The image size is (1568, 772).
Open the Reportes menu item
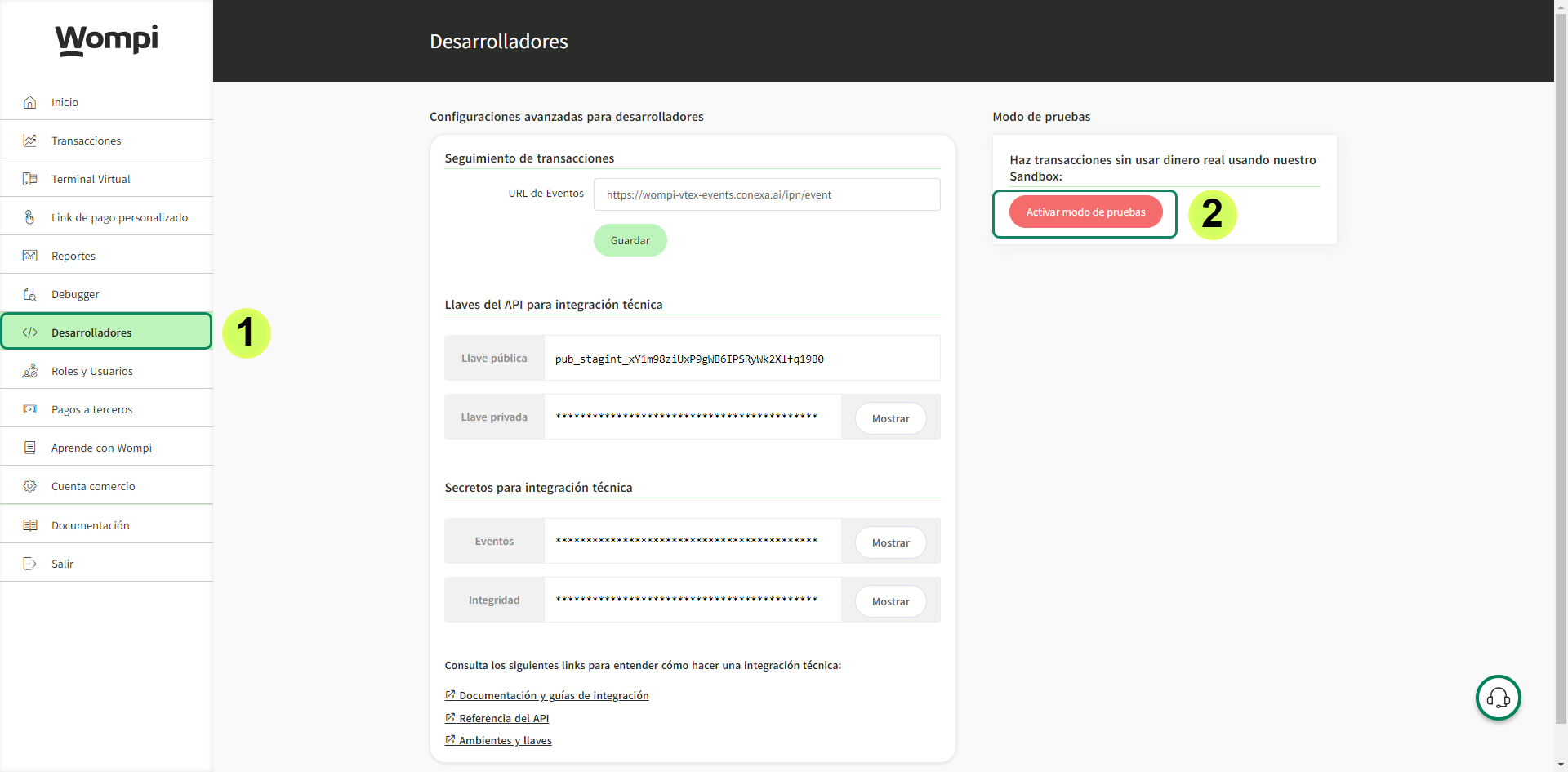pos(73,256)
